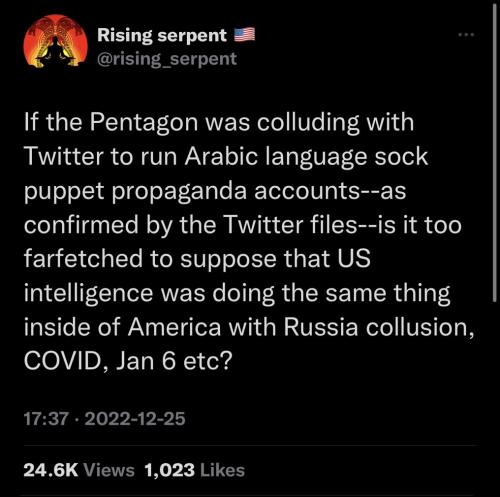Click the Likes label
The image size is (500, 497).
(x=223, y=470)
